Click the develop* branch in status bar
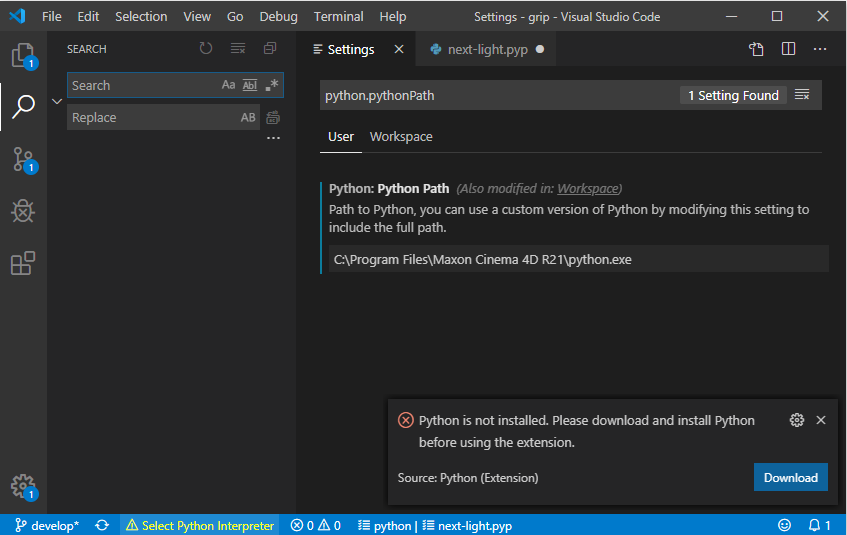 (x=47, y=525)
